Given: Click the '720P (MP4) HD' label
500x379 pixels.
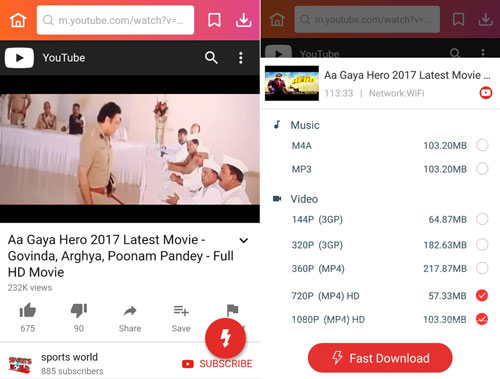Looking at the screenshot, I should [325, 296].
